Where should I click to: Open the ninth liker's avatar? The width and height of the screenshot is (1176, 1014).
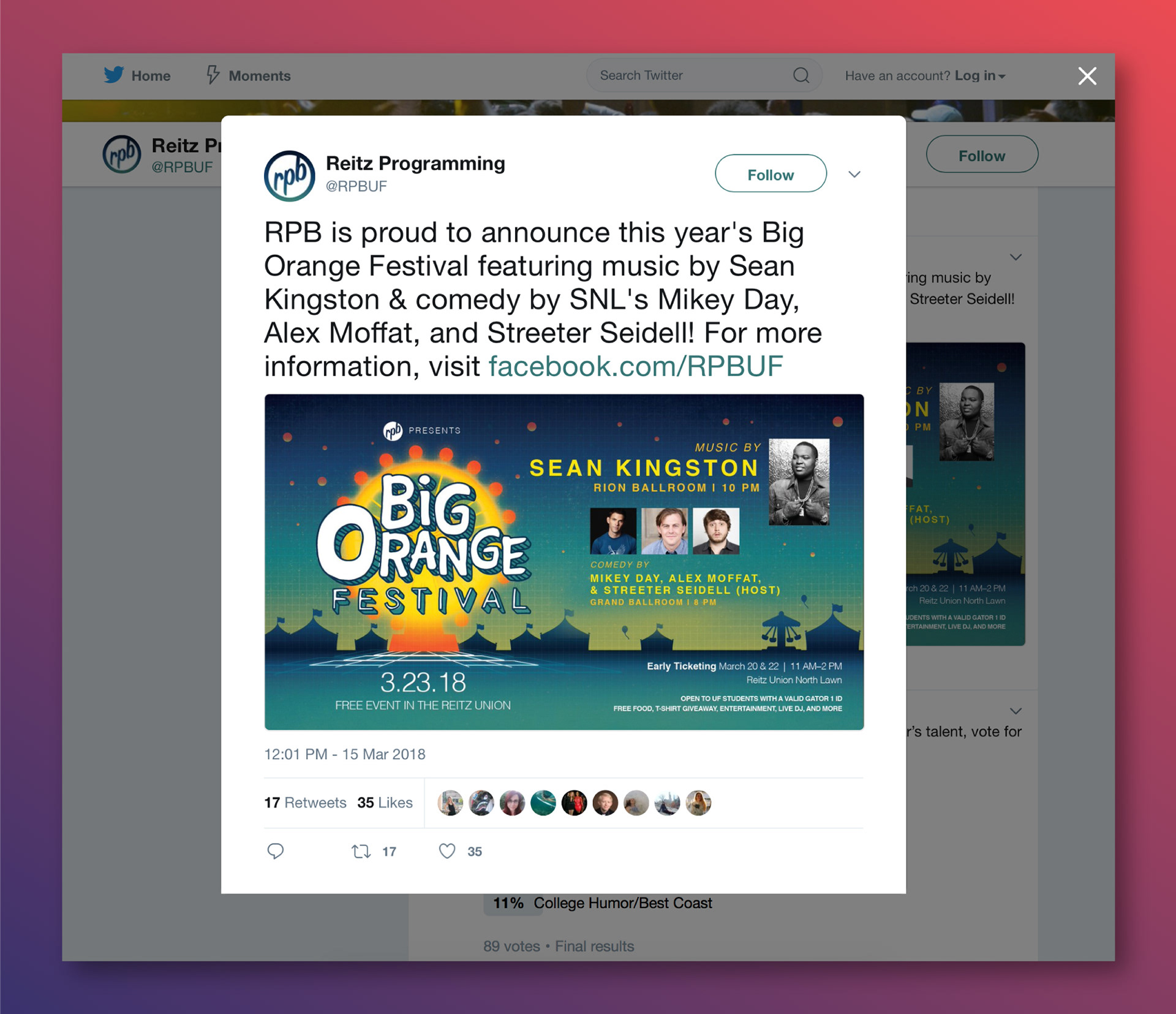698,803
